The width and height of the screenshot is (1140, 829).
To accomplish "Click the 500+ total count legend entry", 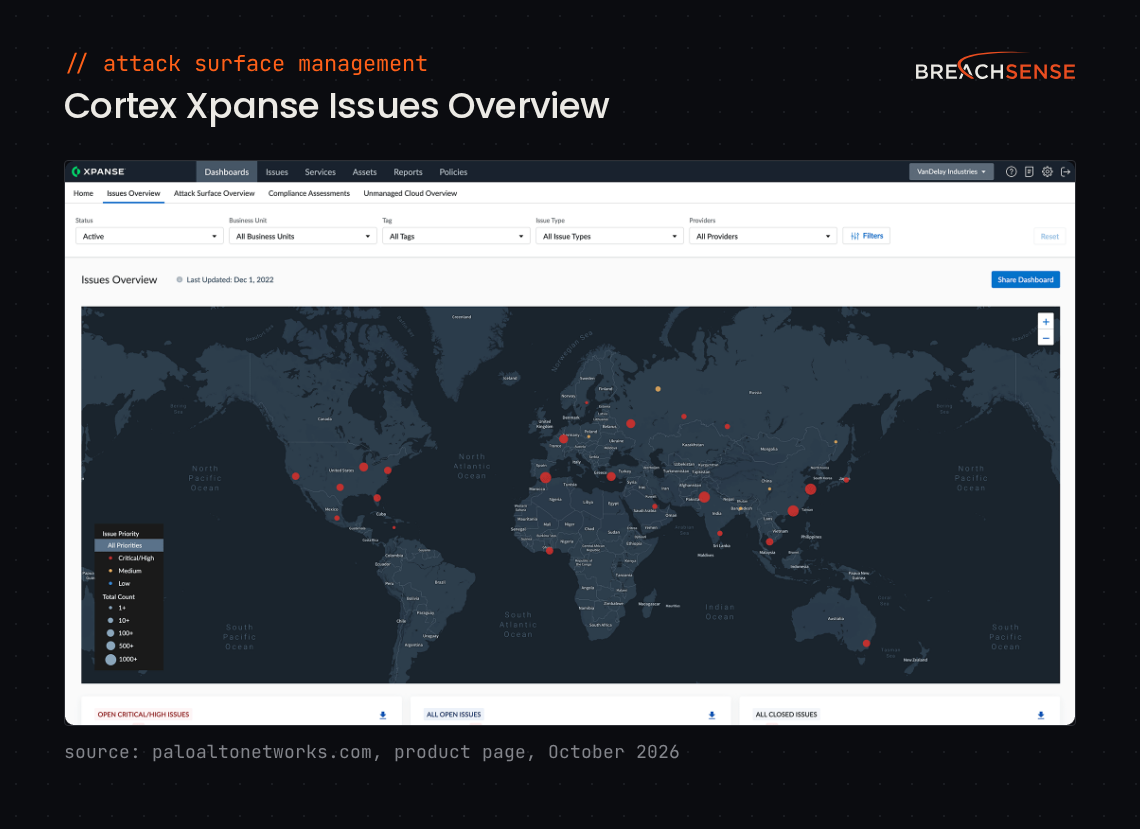I will click(120, 646).
